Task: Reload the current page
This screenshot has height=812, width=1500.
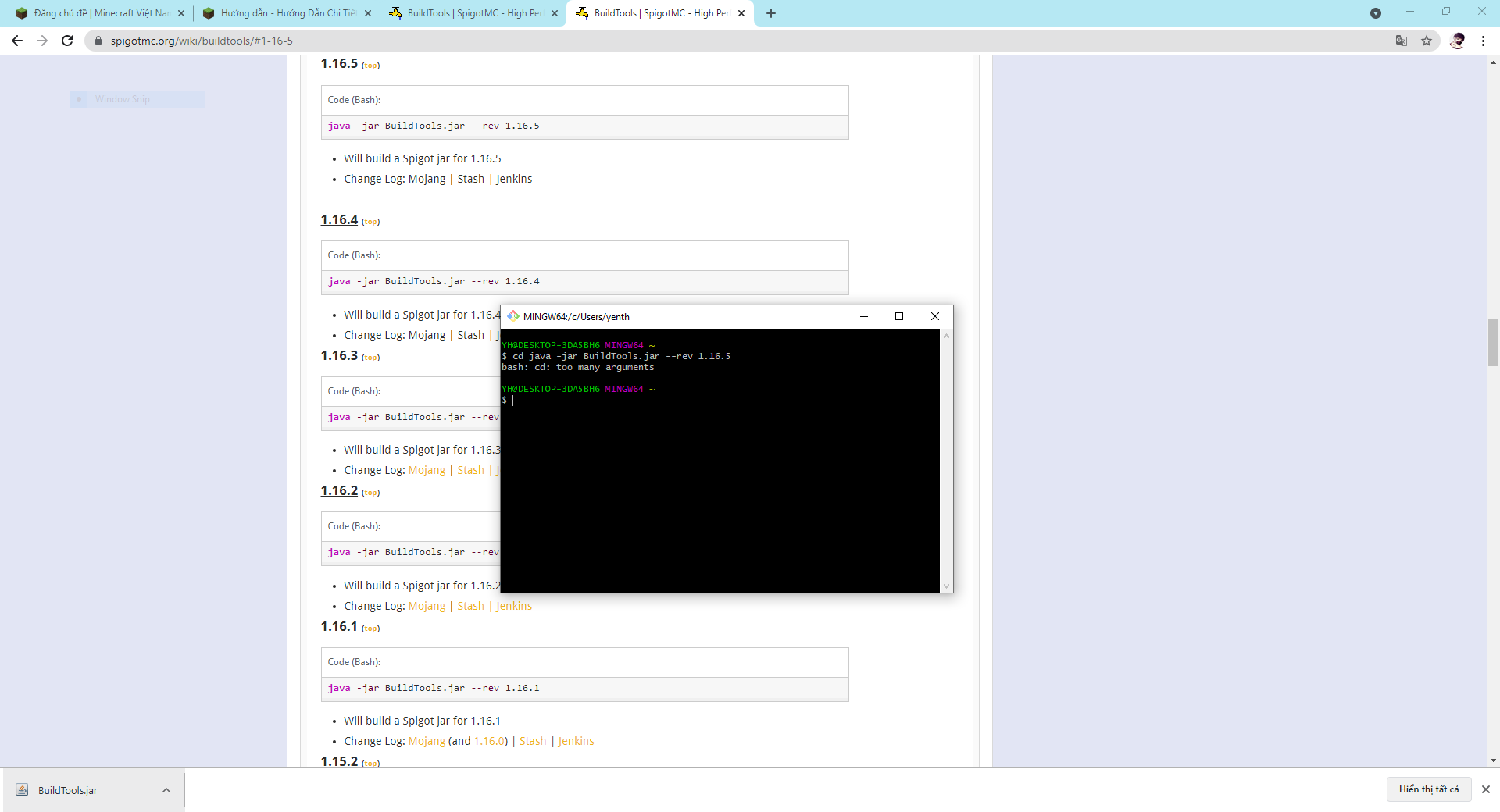Action: coord(67,41)
